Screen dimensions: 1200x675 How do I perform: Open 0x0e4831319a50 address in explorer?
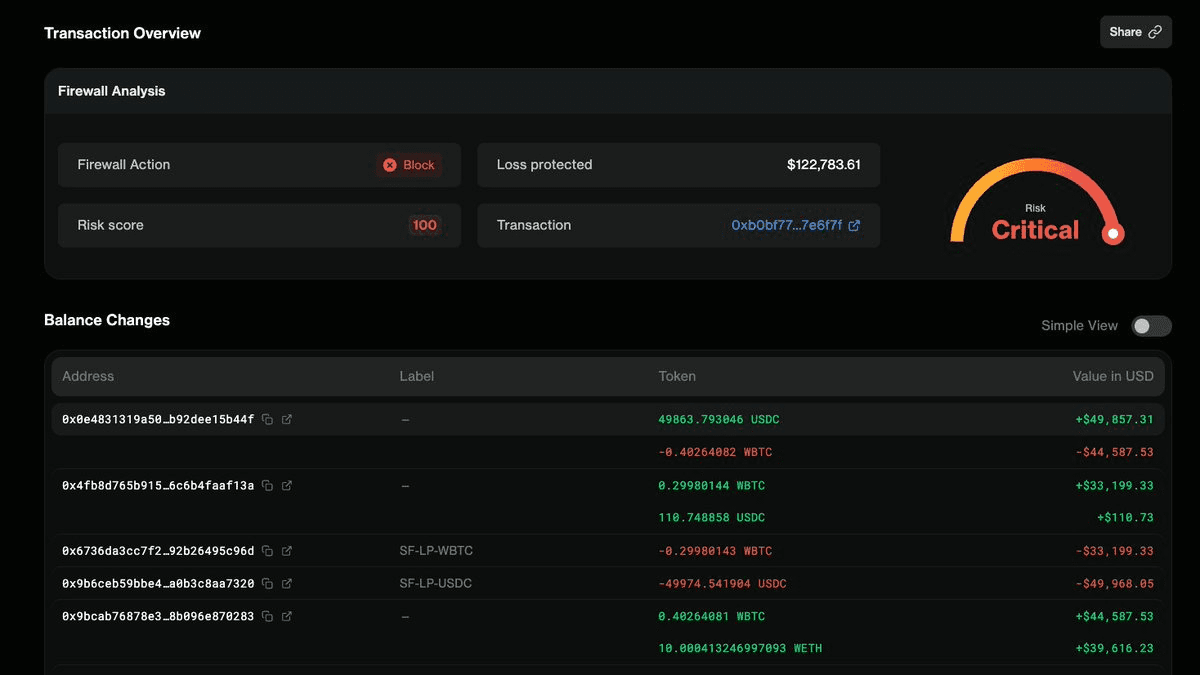coord(287,420)
